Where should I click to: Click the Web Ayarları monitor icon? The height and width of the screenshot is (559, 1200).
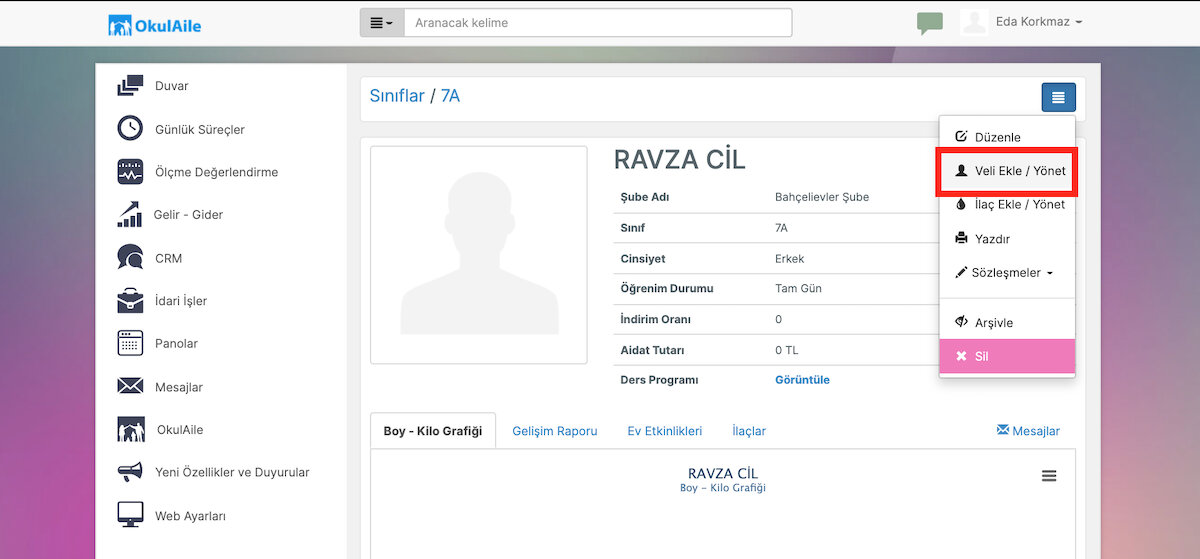click(130, 515)
